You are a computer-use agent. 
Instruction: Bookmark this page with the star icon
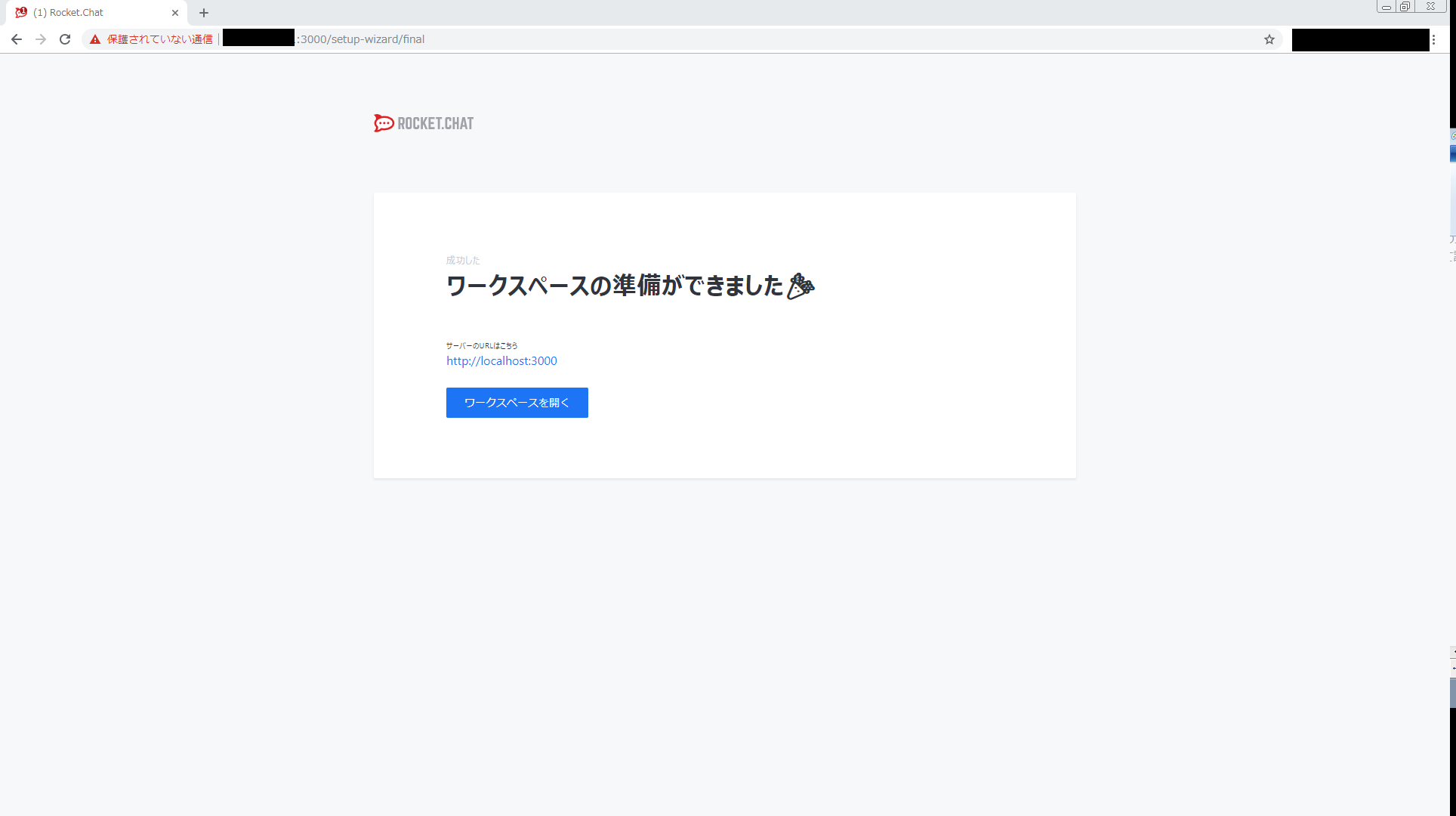[x=1269, y=39]
